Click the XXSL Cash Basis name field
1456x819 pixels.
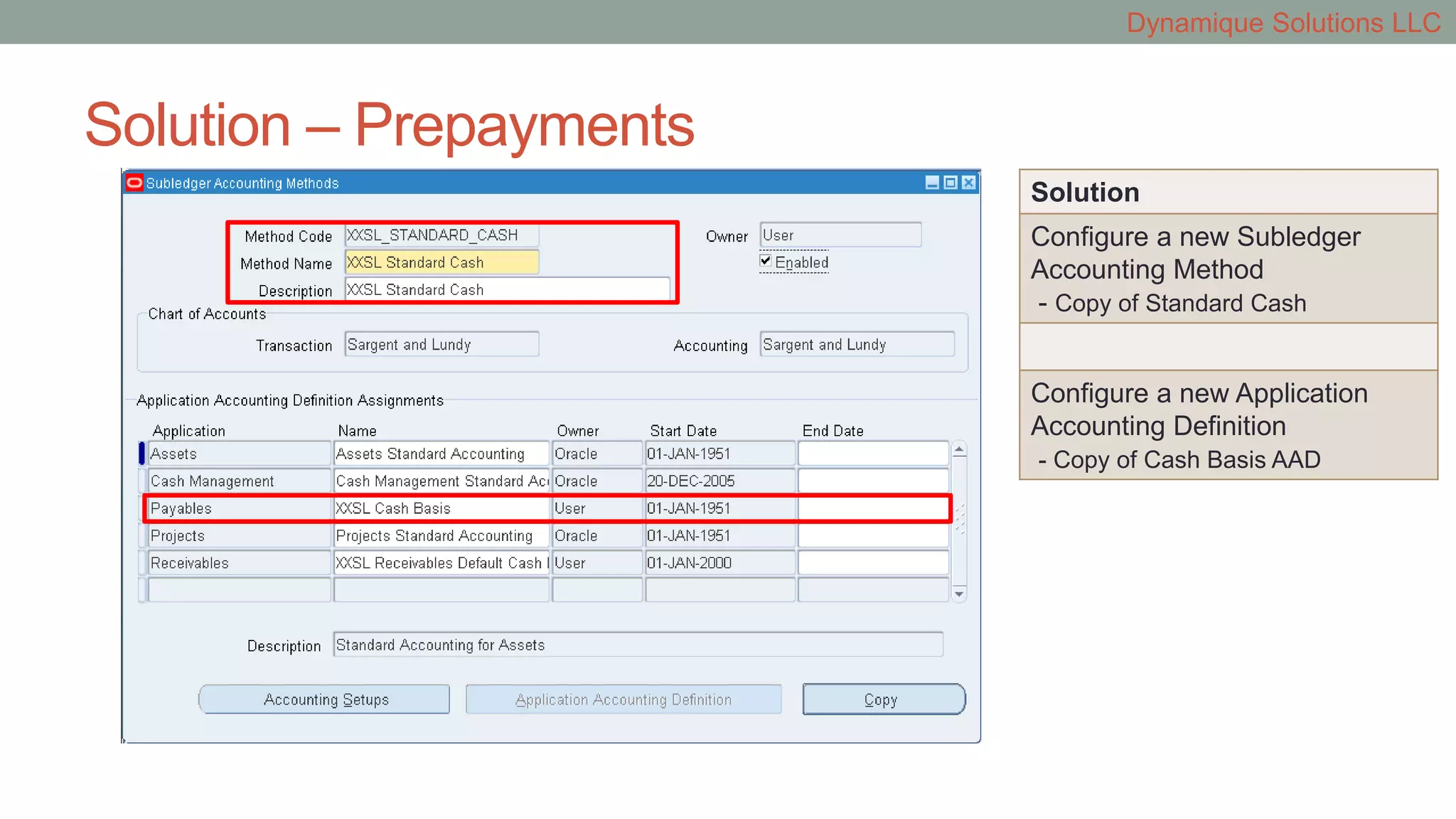(441, 509)
